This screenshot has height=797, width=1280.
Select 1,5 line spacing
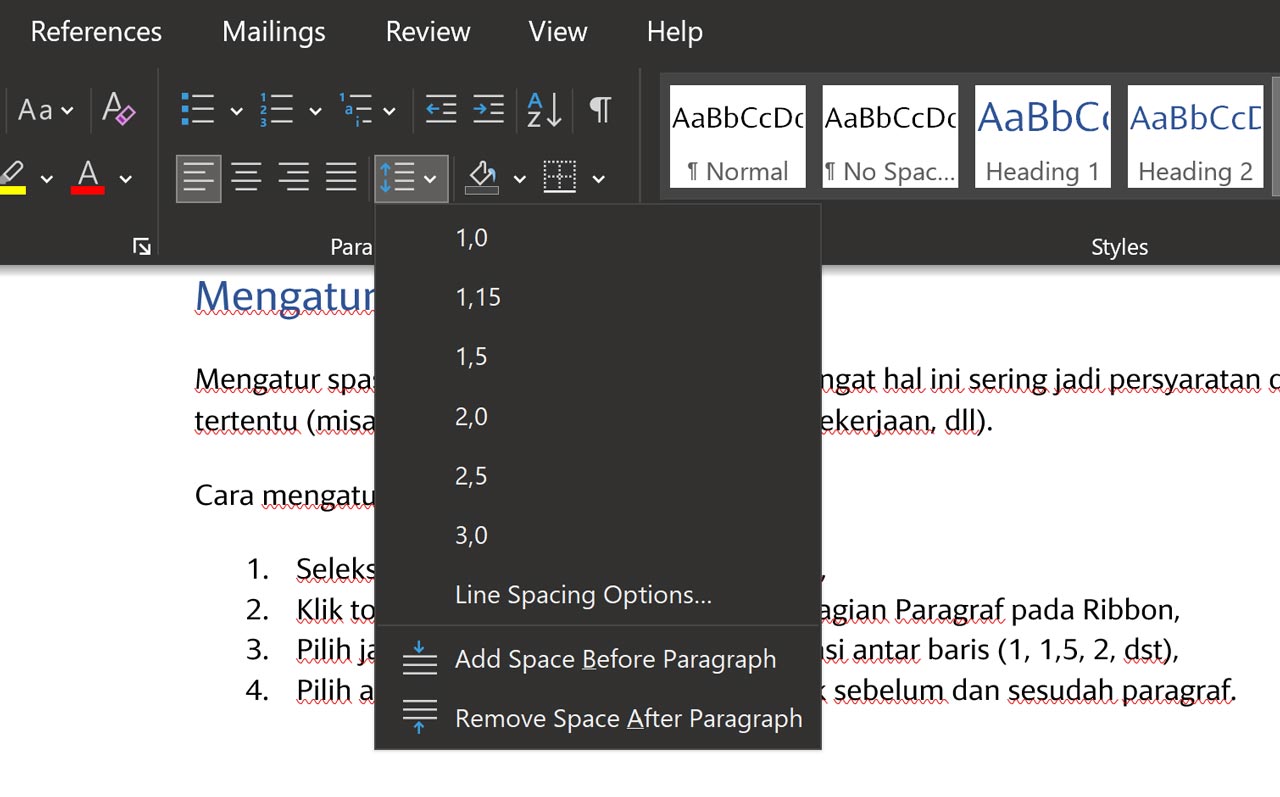click(x=598, y=357)
